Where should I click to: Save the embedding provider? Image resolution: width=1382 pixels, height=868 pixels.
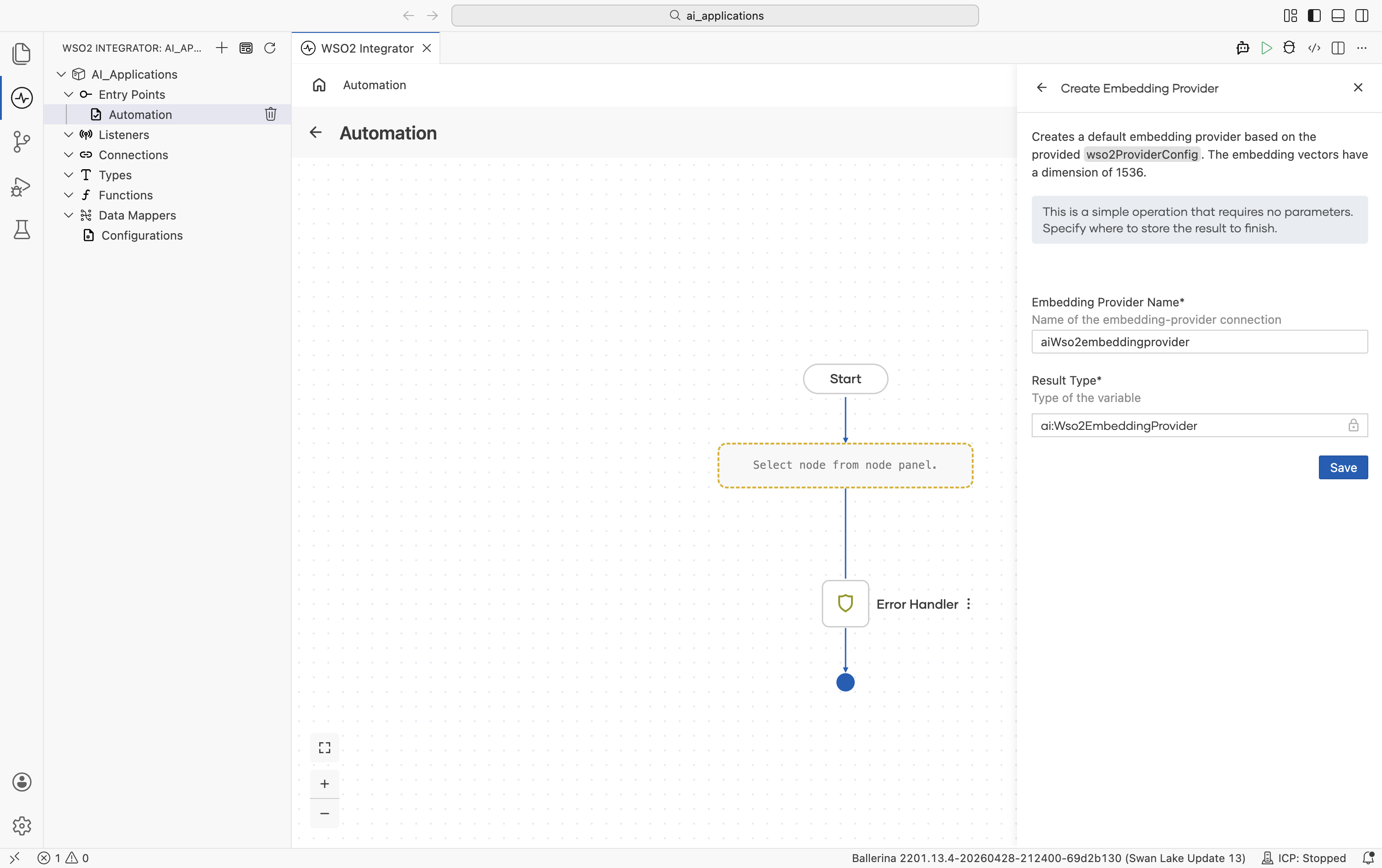pos(1343,467)
